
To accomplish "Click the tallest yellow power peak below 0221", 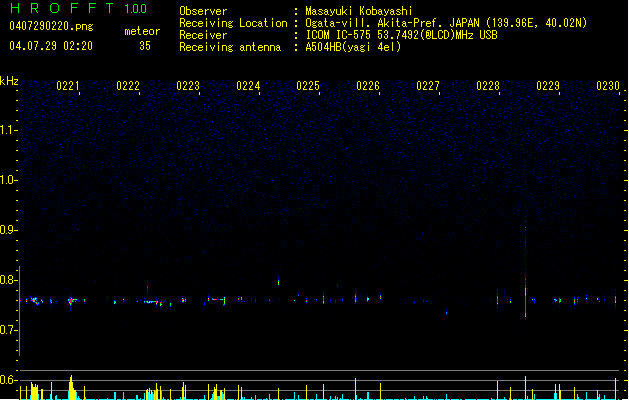I will (71, 387).
